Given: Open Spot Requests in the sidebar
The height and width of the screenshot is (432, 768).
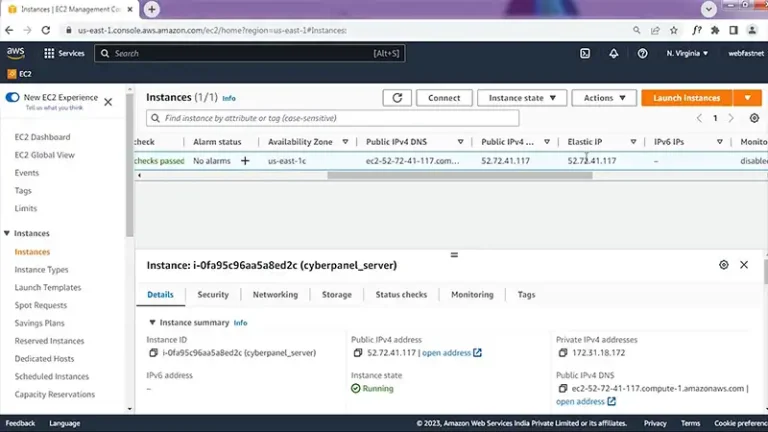Looking at the screenshot, I should 41,305.
